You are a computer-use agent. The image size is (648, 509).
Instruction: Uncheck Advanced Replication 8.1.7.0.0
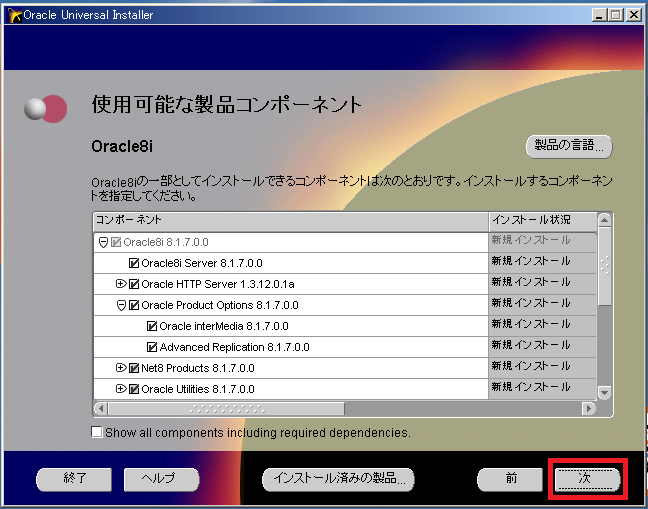coord(152,347)
